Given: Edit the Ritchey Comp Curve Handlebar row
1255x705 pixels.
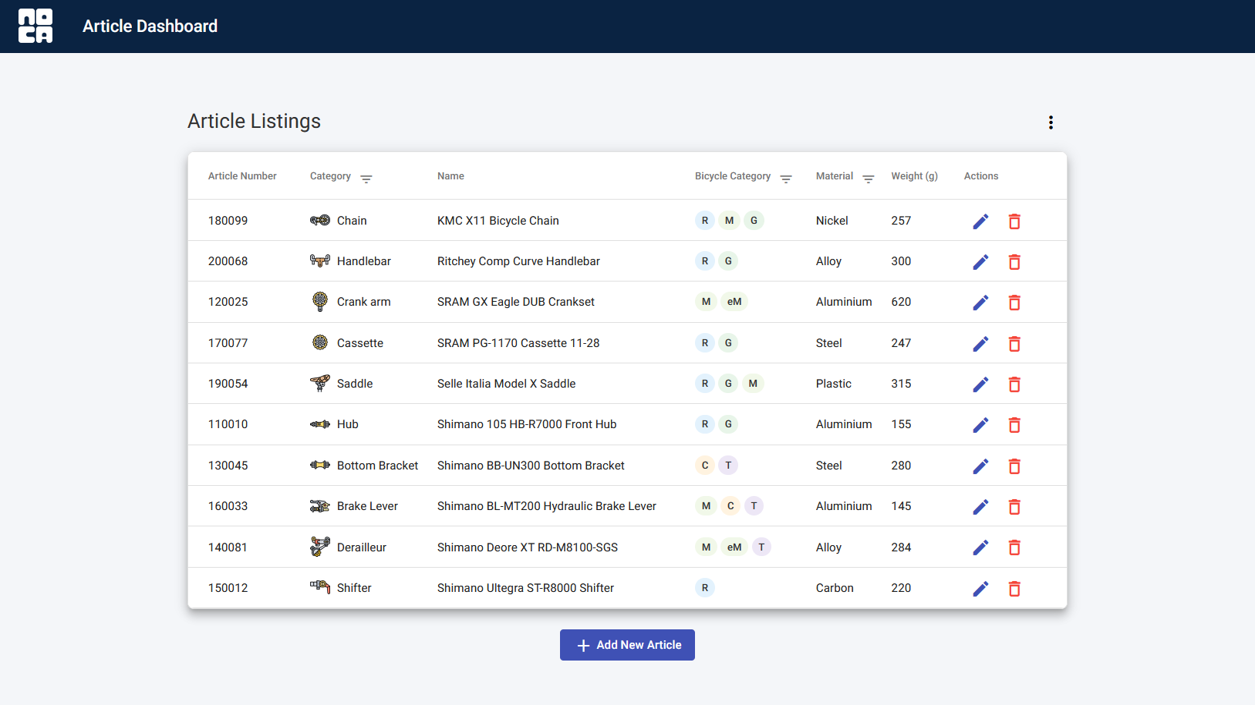Looking at the screenshot, I should (980, 262).
